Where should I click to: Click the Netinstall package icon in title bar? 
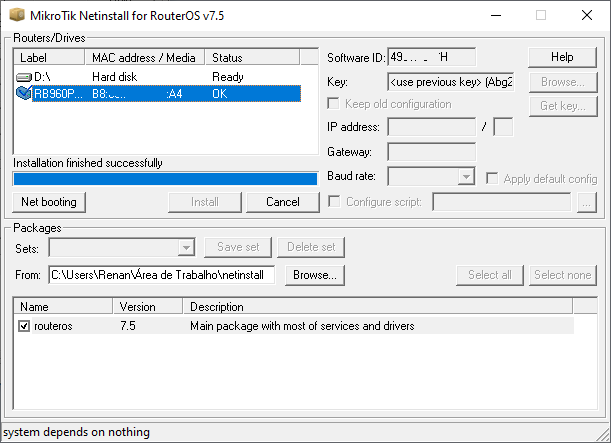click(x=17, y=15)
